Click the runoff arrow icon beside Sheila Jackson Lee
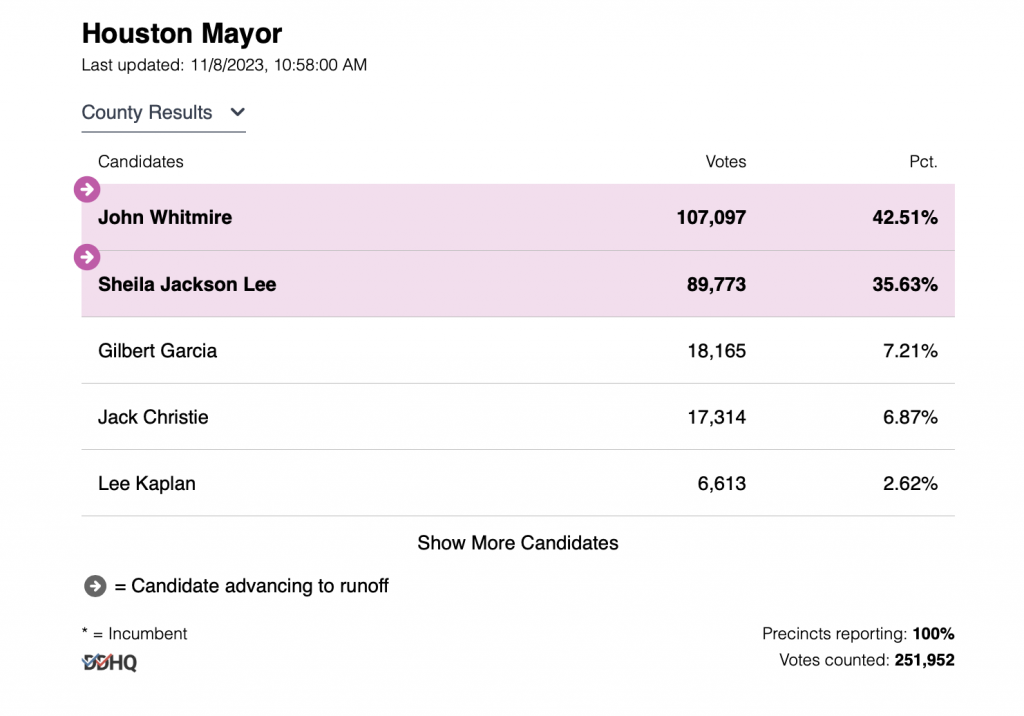The image size is (1024, 716). click(x=88, y=257)
